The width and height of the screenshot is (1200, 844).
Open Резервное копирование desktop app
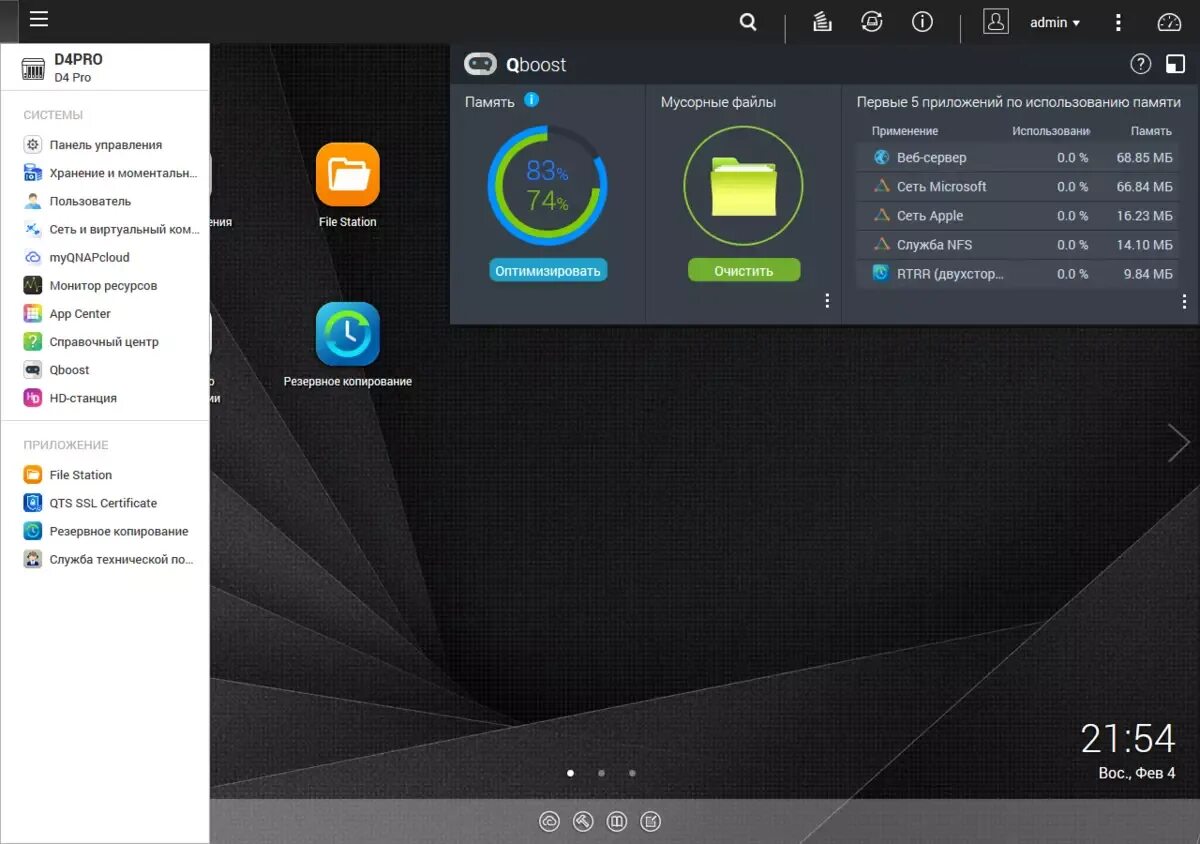point(347,333)
